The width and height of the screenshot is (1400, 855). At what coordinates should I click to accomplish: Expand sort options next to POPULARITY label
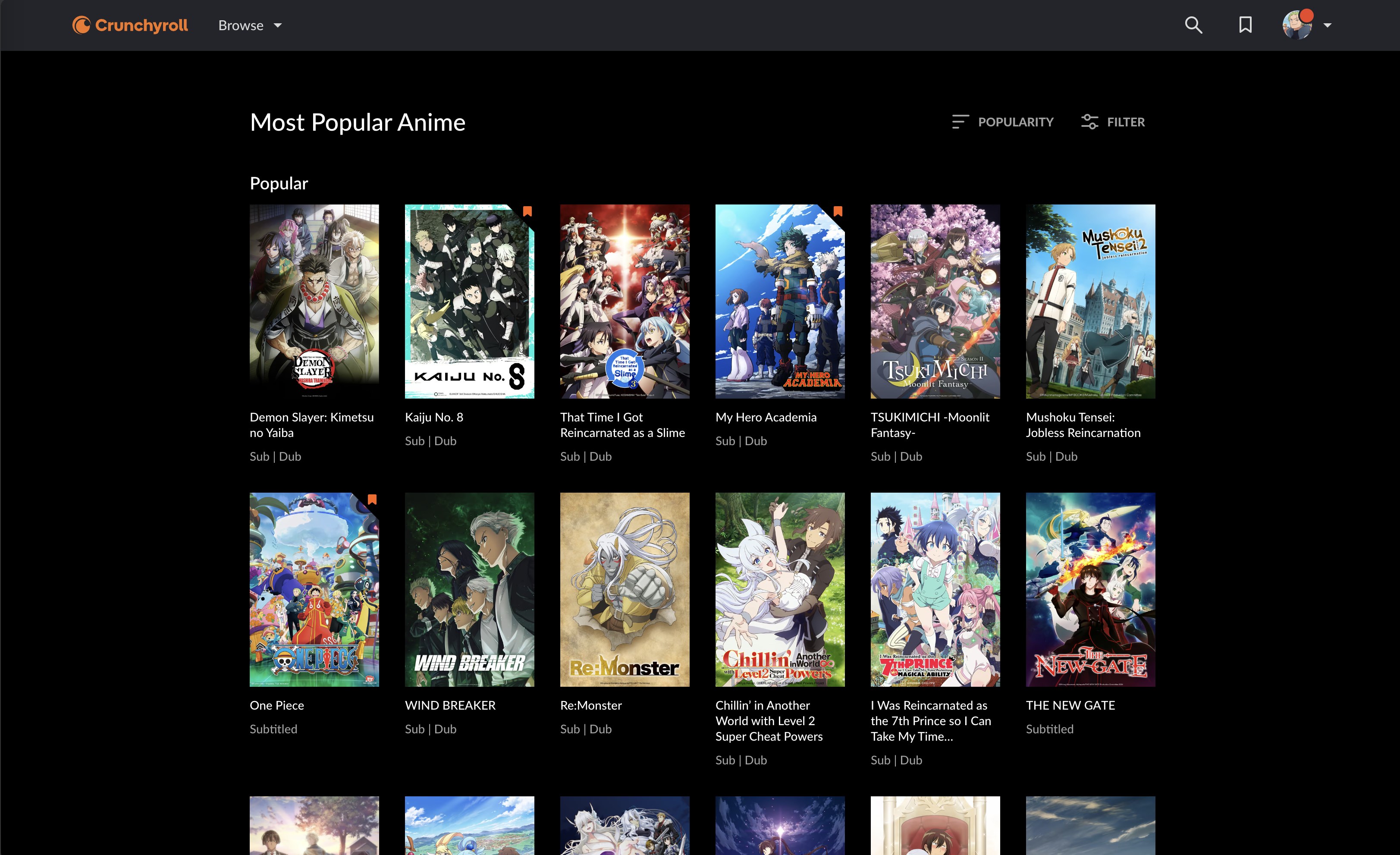(960, 122)
